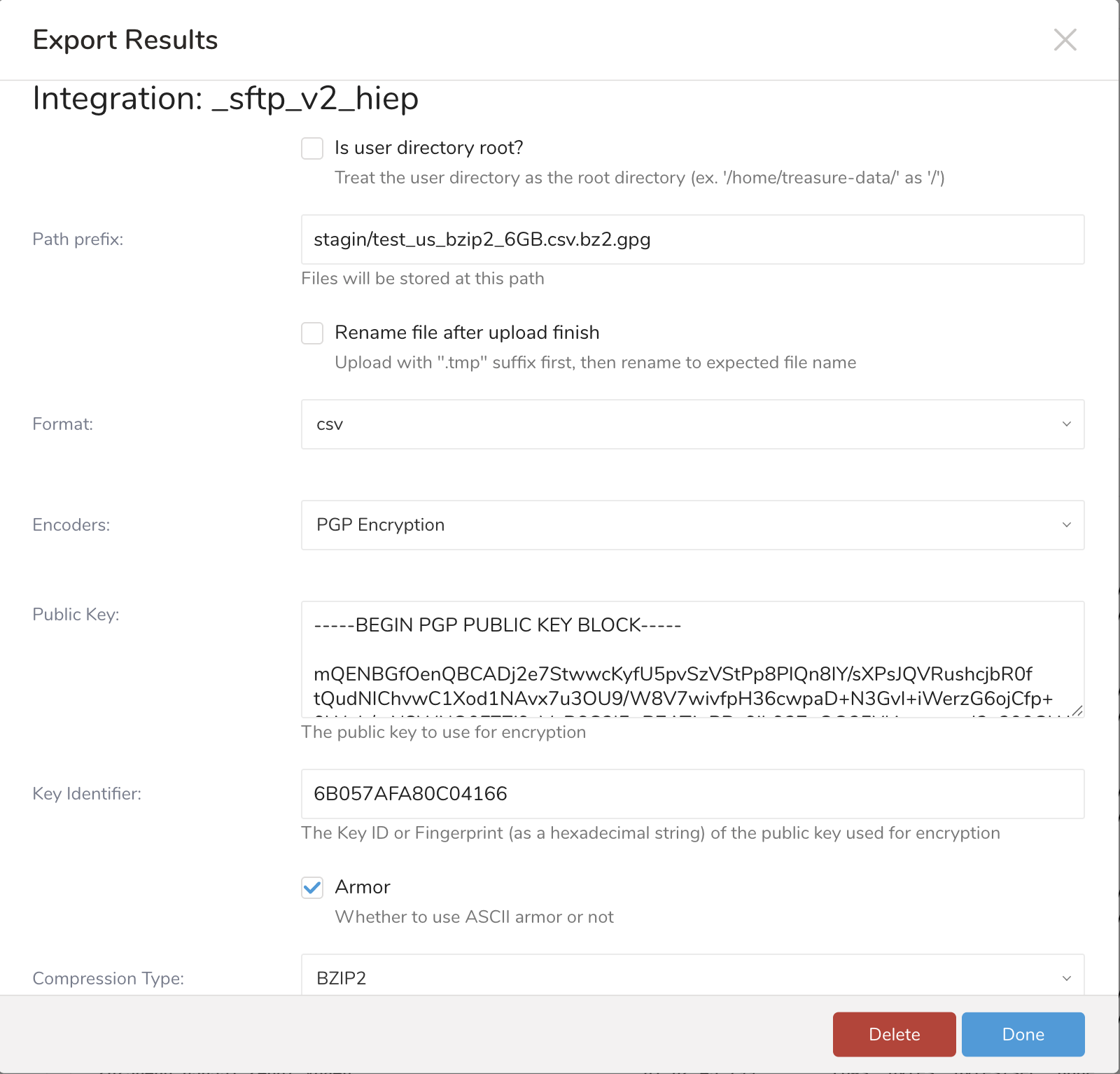Uncheck the Armor checkbox
The image size is (1120, 1074).
[x=312, y=888]
